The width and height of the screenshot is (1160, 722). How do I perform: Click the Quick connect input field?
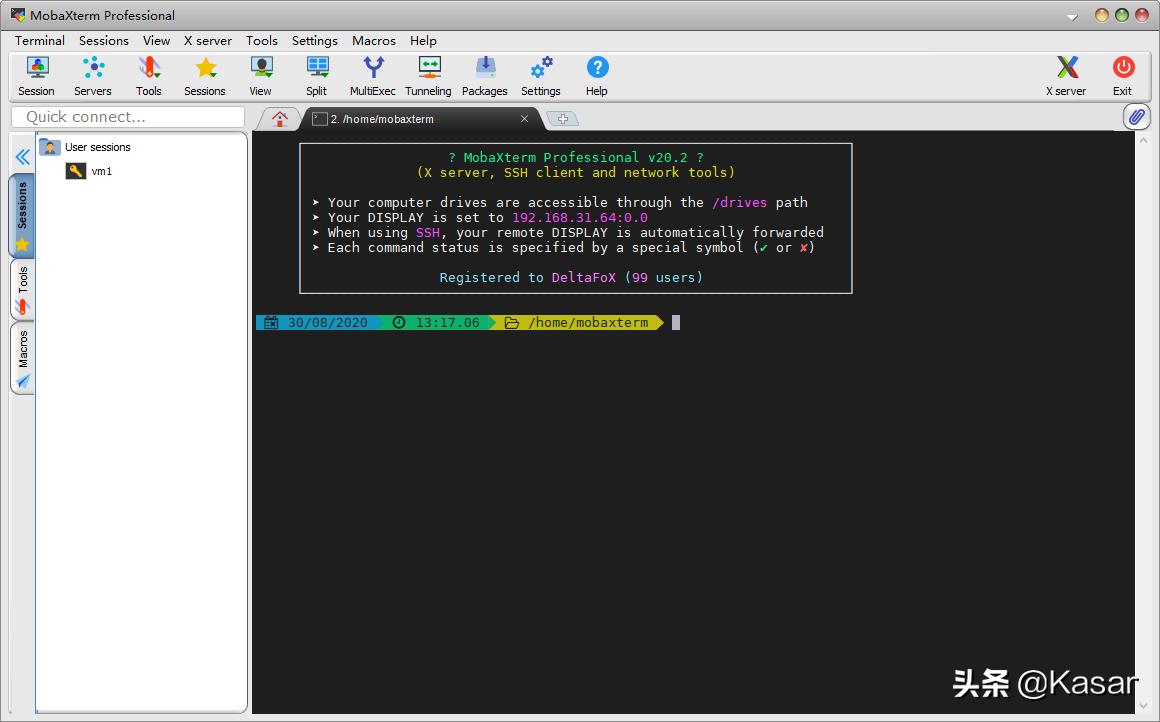click(128, 117)
